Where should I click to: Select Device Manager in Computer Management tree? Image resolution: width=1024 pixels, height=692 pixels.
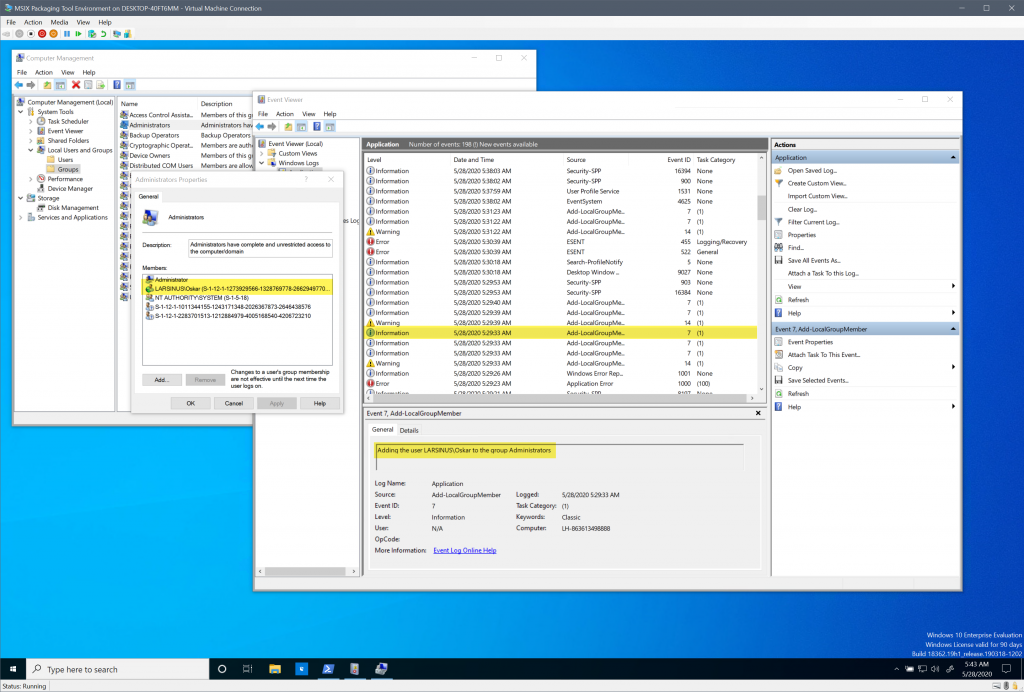point(70,189)
